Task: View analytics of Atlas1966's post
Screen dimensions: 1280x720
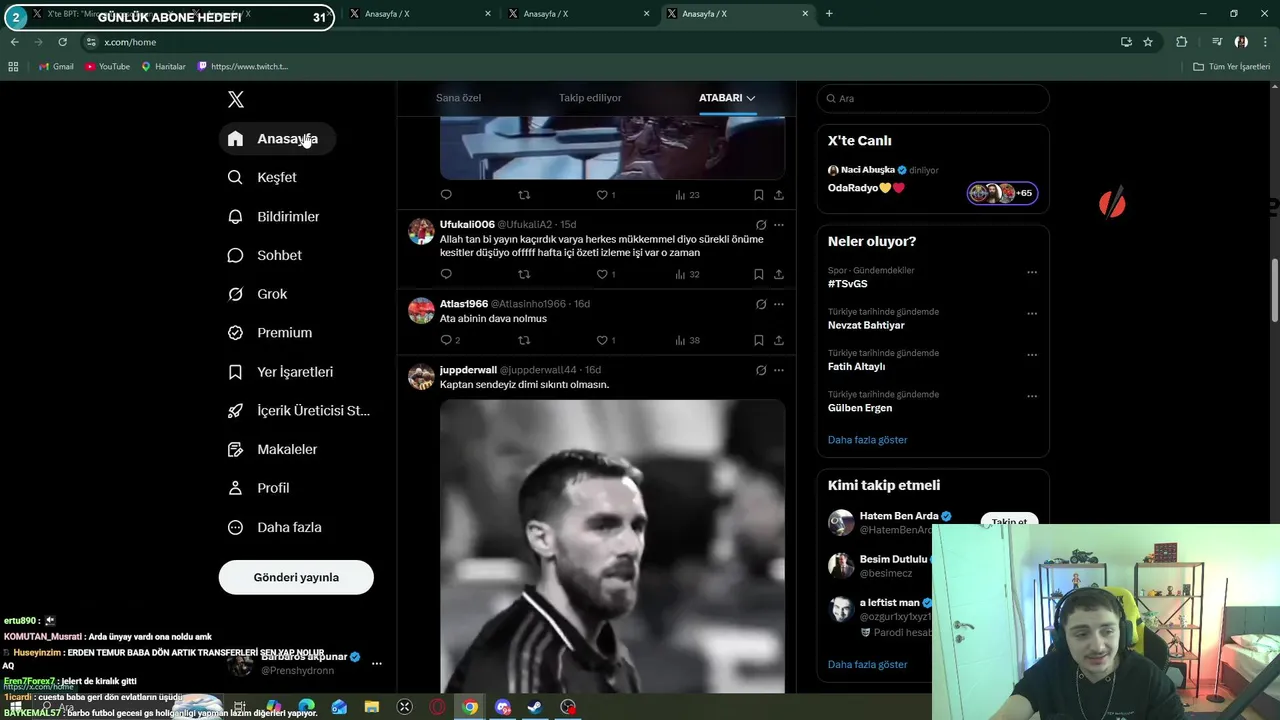Action: pos(687,340)
